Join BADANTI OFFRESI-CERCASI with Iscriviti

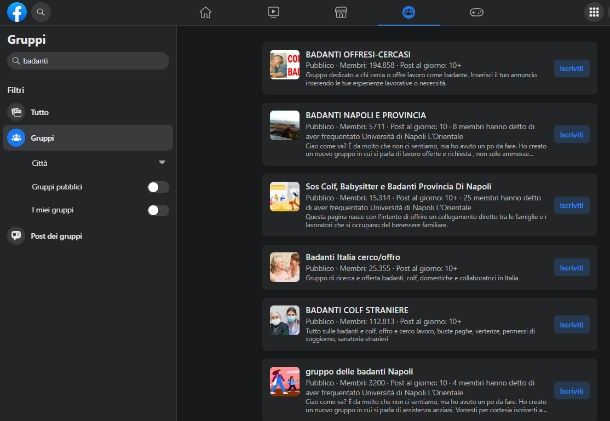(571, 68)
